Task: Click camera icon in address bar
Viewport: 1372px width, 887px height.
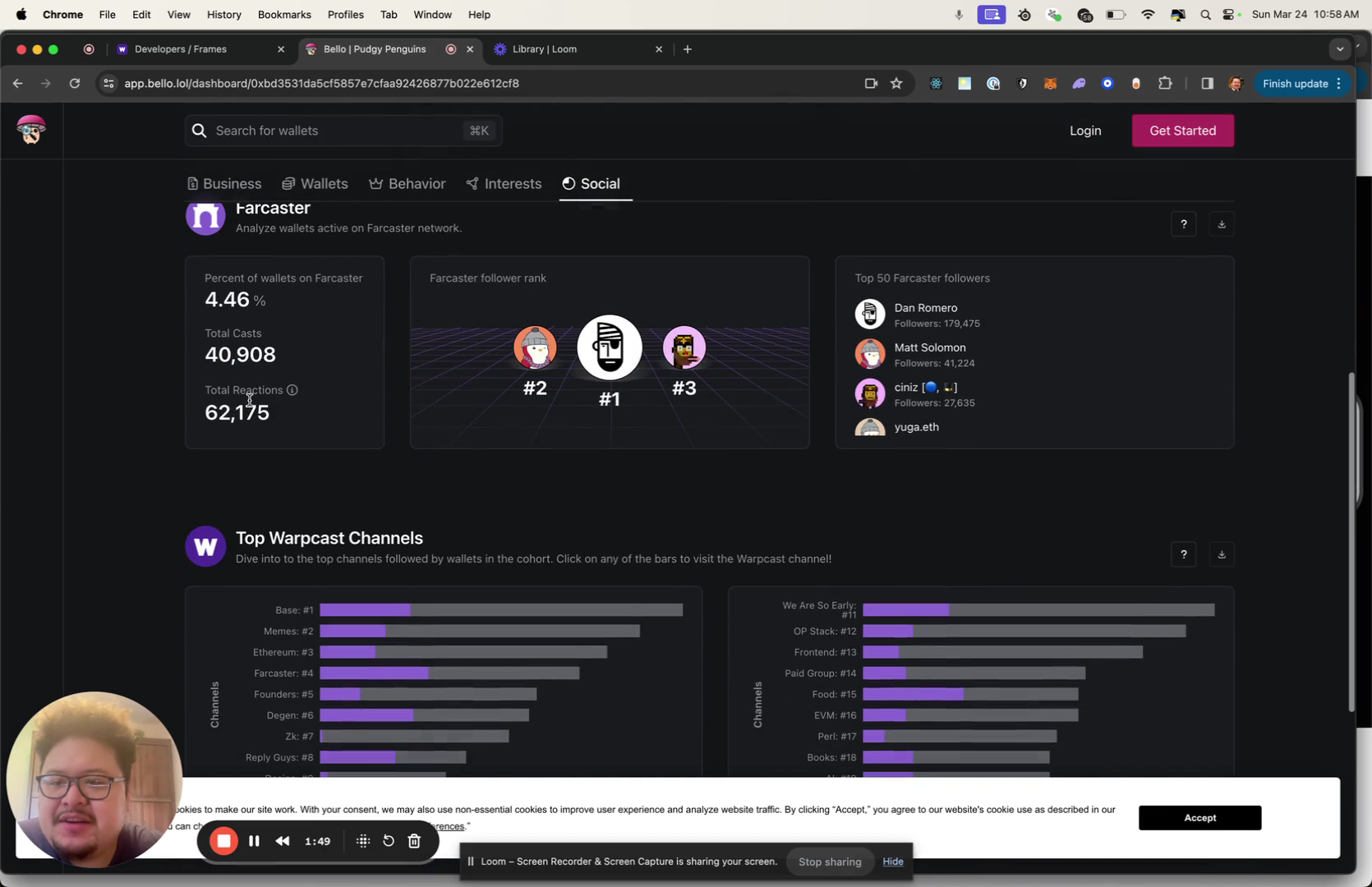Action: [871, 83]
